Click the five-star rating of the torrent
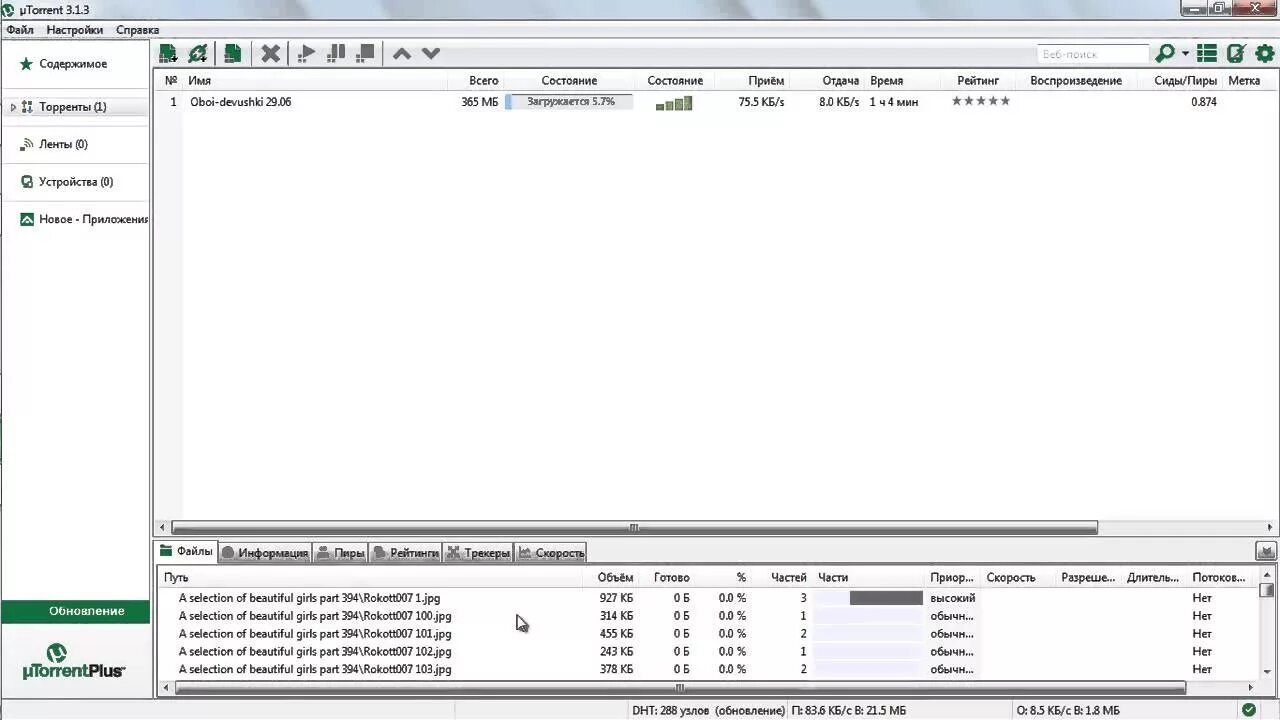1280x720 pixels. (x=980, y=101)
